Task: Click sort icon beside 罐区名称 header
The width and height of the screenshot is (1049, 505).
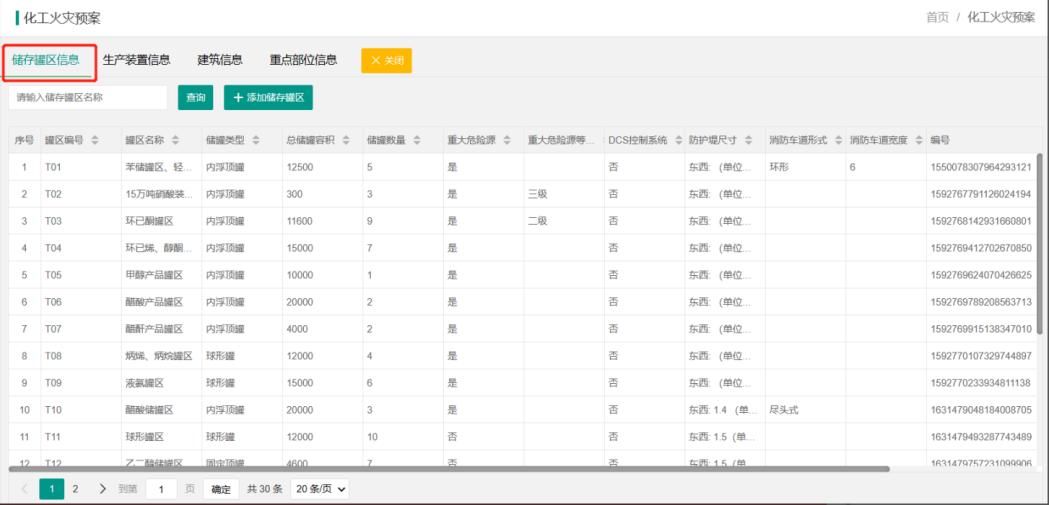Action: (176, 140)
